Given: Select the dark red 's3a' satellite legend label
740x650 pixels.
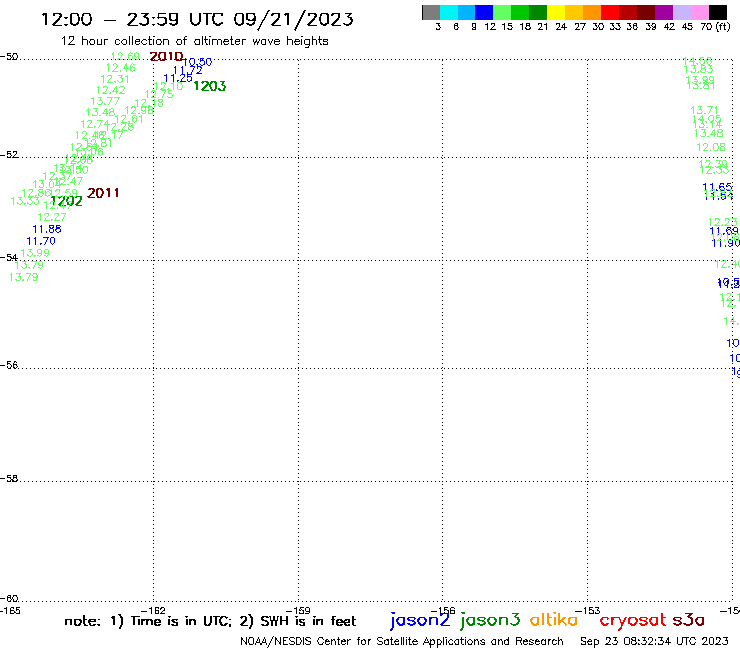Looking at the screenshot, I should coord(688,620).
